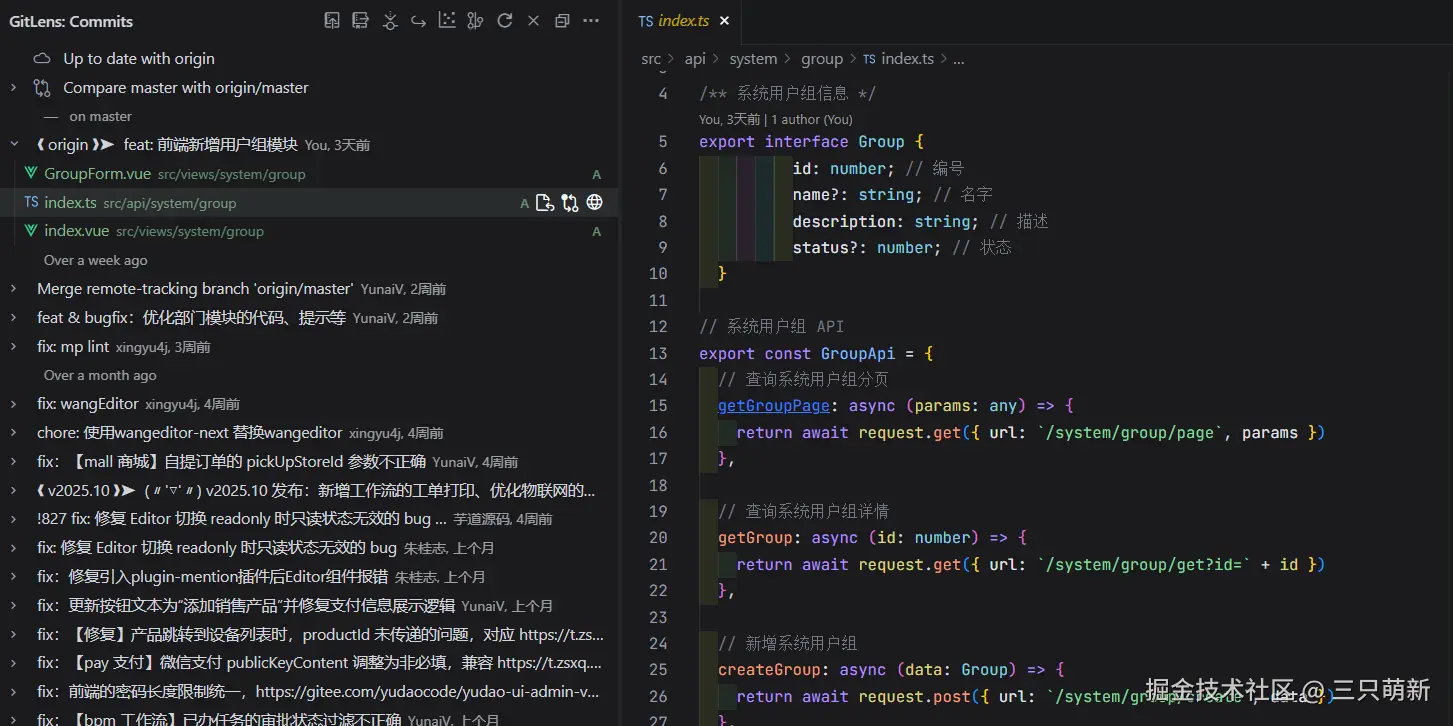Image resolution: width=1453 pixels, height=726 pixels.
Task: Click the globe Open on Remote icon
Action: click(595, 203)
